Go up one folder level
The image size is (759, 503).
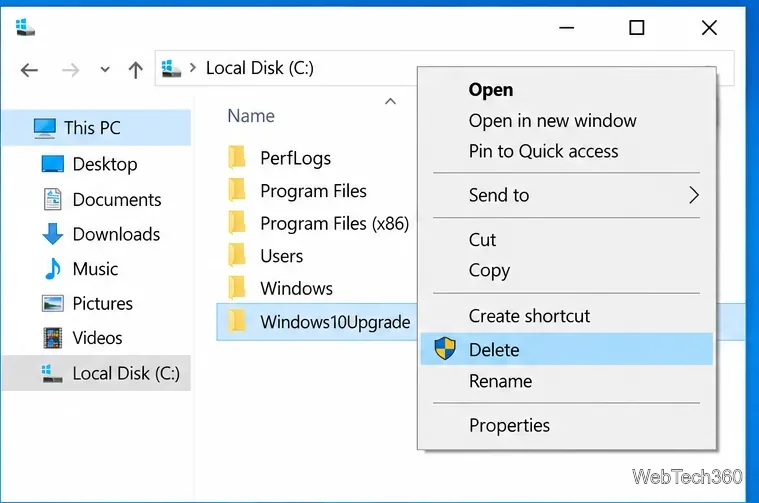click(x=136, y=70)
